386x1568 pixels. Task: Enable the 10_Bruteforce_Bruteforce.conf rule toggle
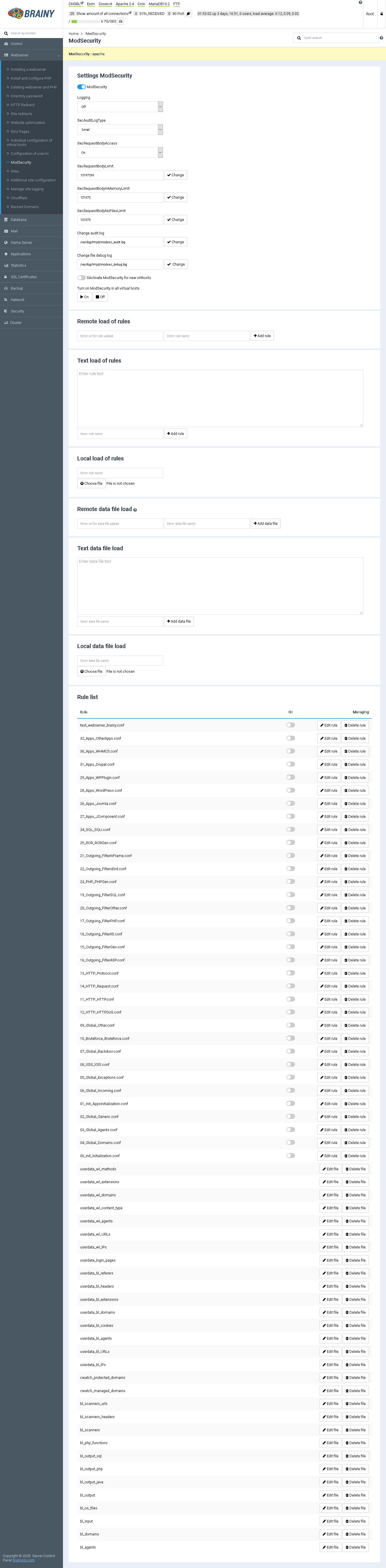point(290,1038)
